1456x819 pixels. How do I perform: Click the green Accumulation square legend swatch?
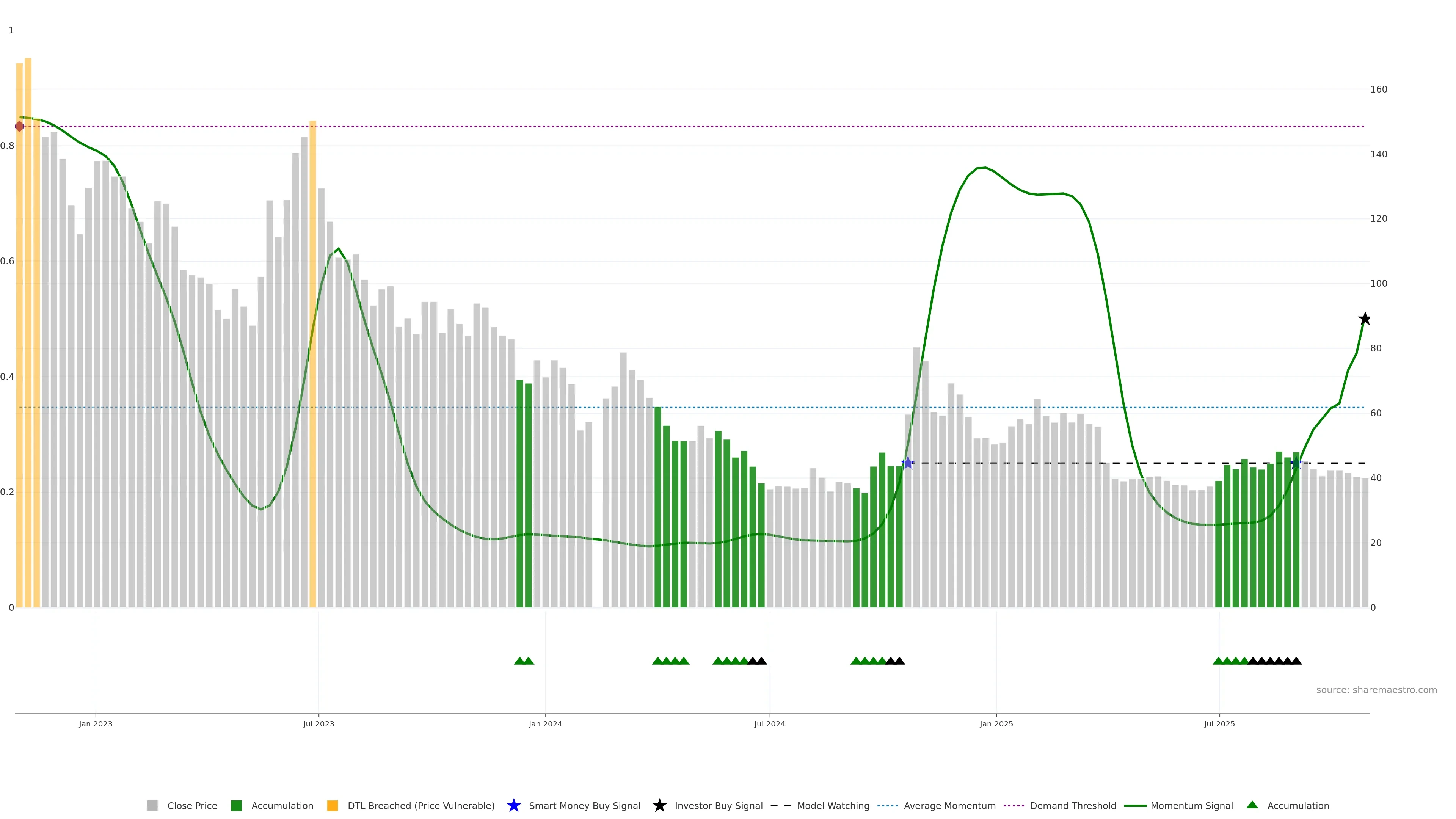(236, 805)
